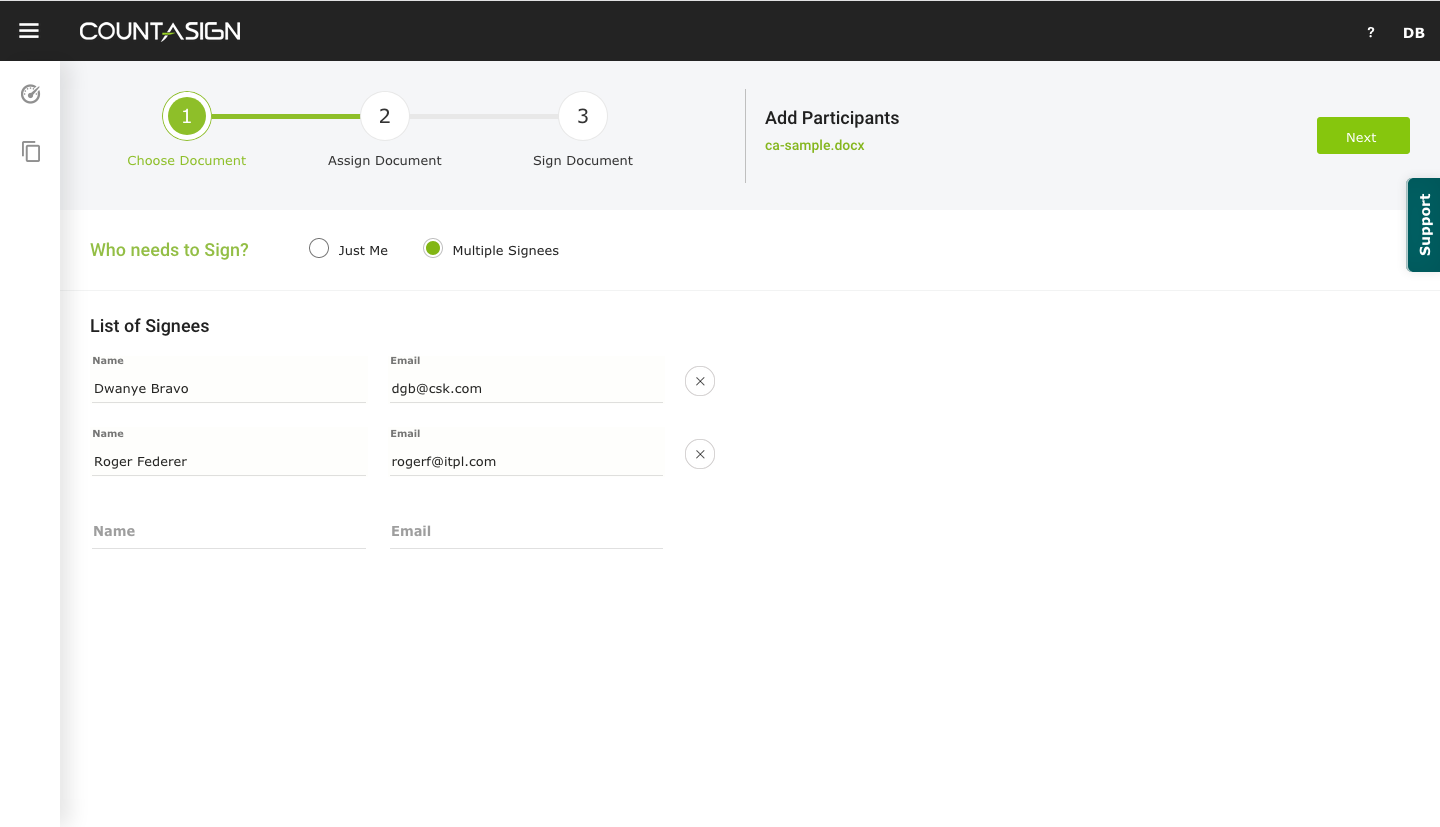Viewport: 1440px width, 827px height.
Task: Go to step 2 Assign Document
Action: [x=384, y=117]
